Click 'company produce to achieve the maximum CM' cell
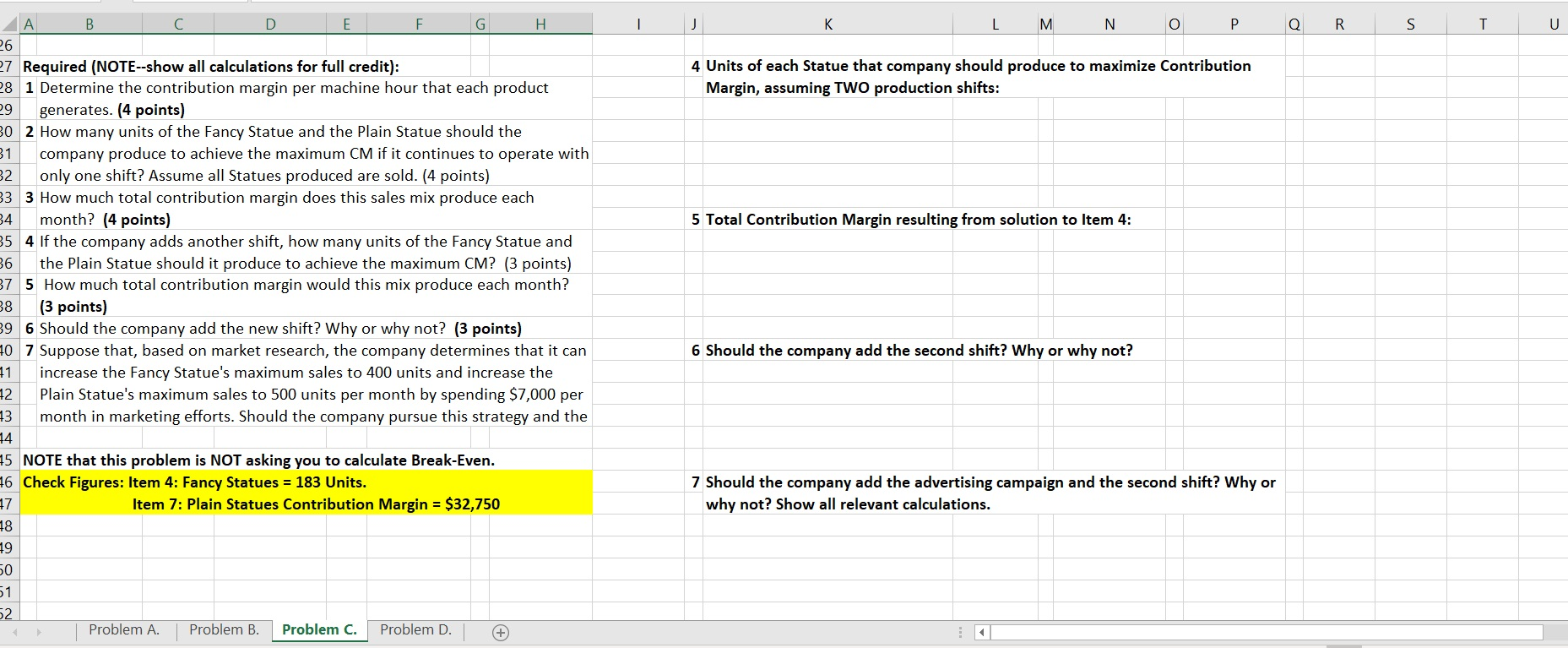Viewport: 1568px width, 648px height. 314,154
